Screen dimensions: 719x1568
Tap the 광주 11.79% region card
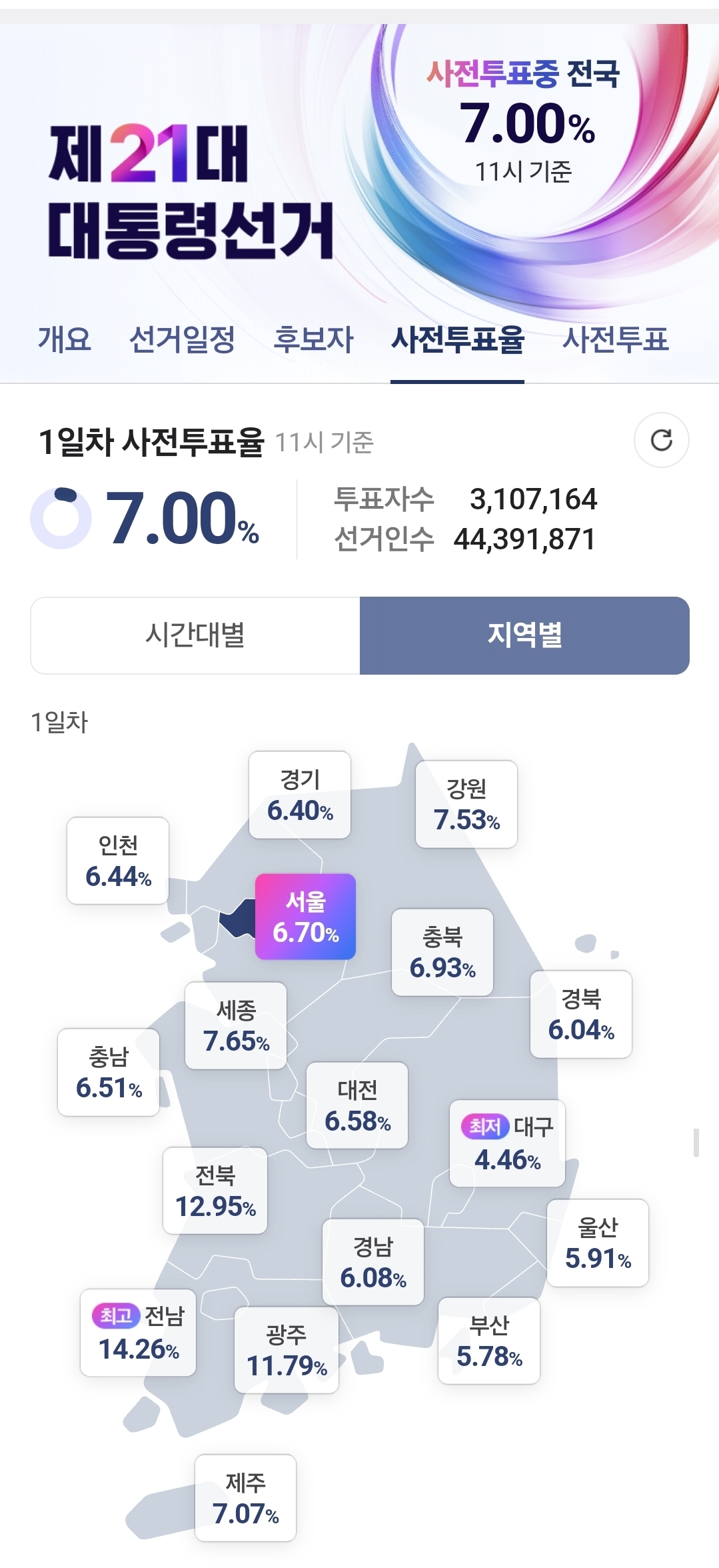pyautogui.click(x=287, y=1350)
